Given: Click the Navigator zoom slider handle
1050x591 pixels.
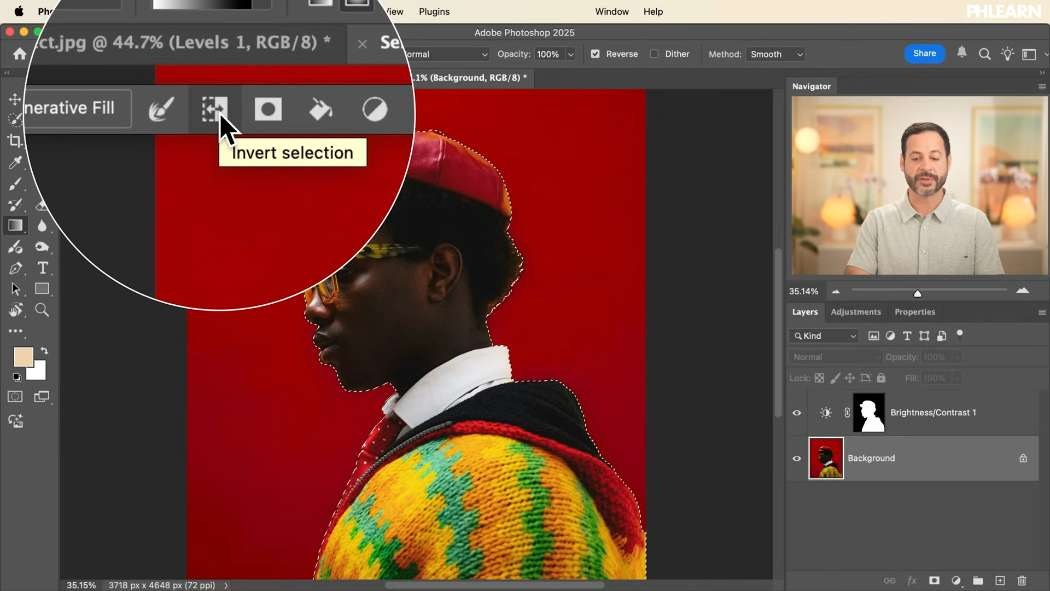Looking at the screenshot, I should [x=917, y=292].
